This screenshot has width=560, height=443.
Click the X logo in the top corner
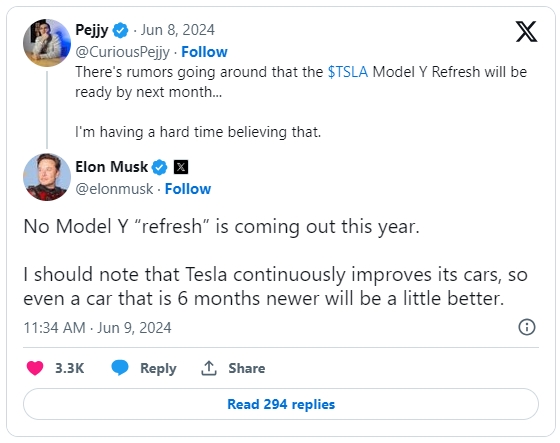[x=526, y=31]
